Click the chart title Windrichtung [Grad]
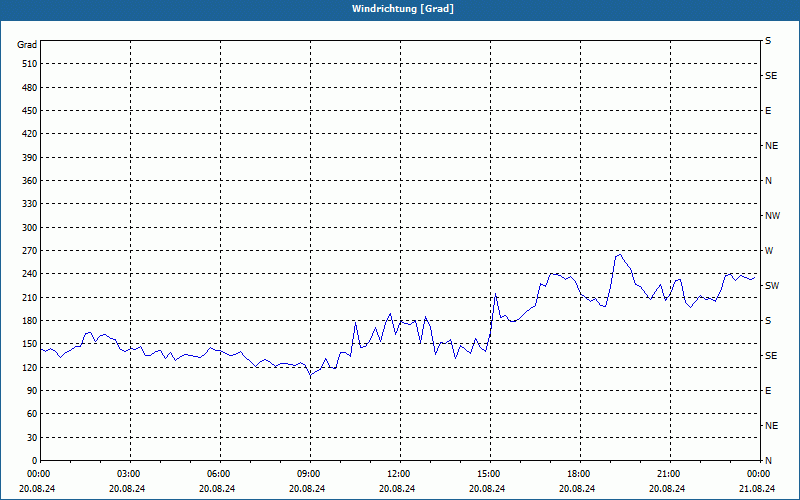 [x=403, y=9]
